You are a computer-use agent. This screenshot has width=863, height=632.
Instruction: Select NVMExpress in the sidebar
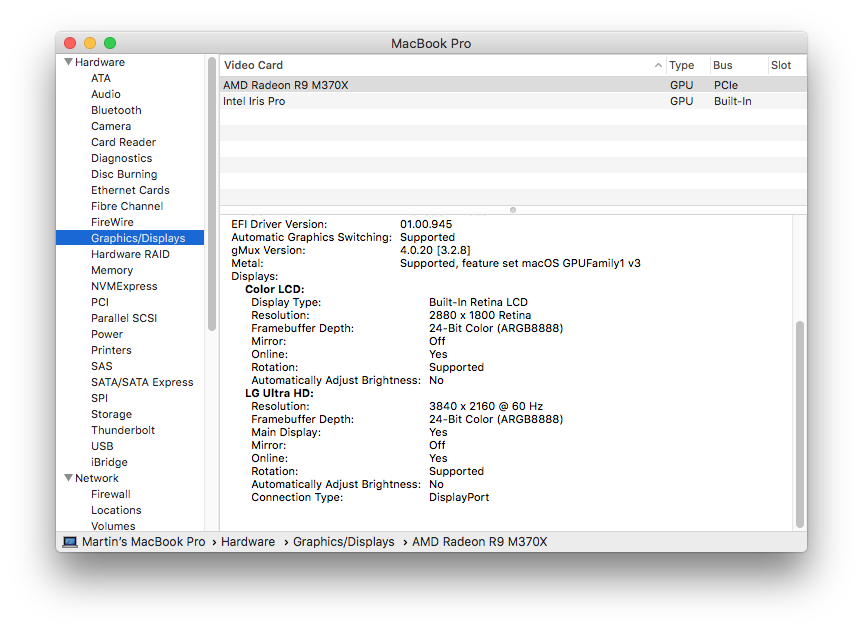[124, 286]
